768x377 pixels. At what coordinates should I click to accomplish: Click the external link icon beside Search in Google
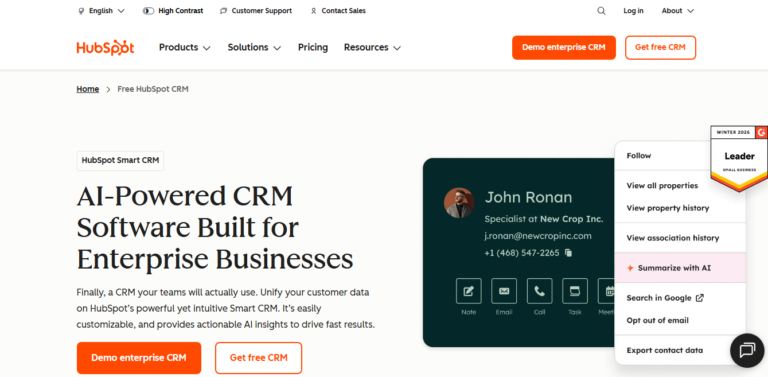[700, 298]
